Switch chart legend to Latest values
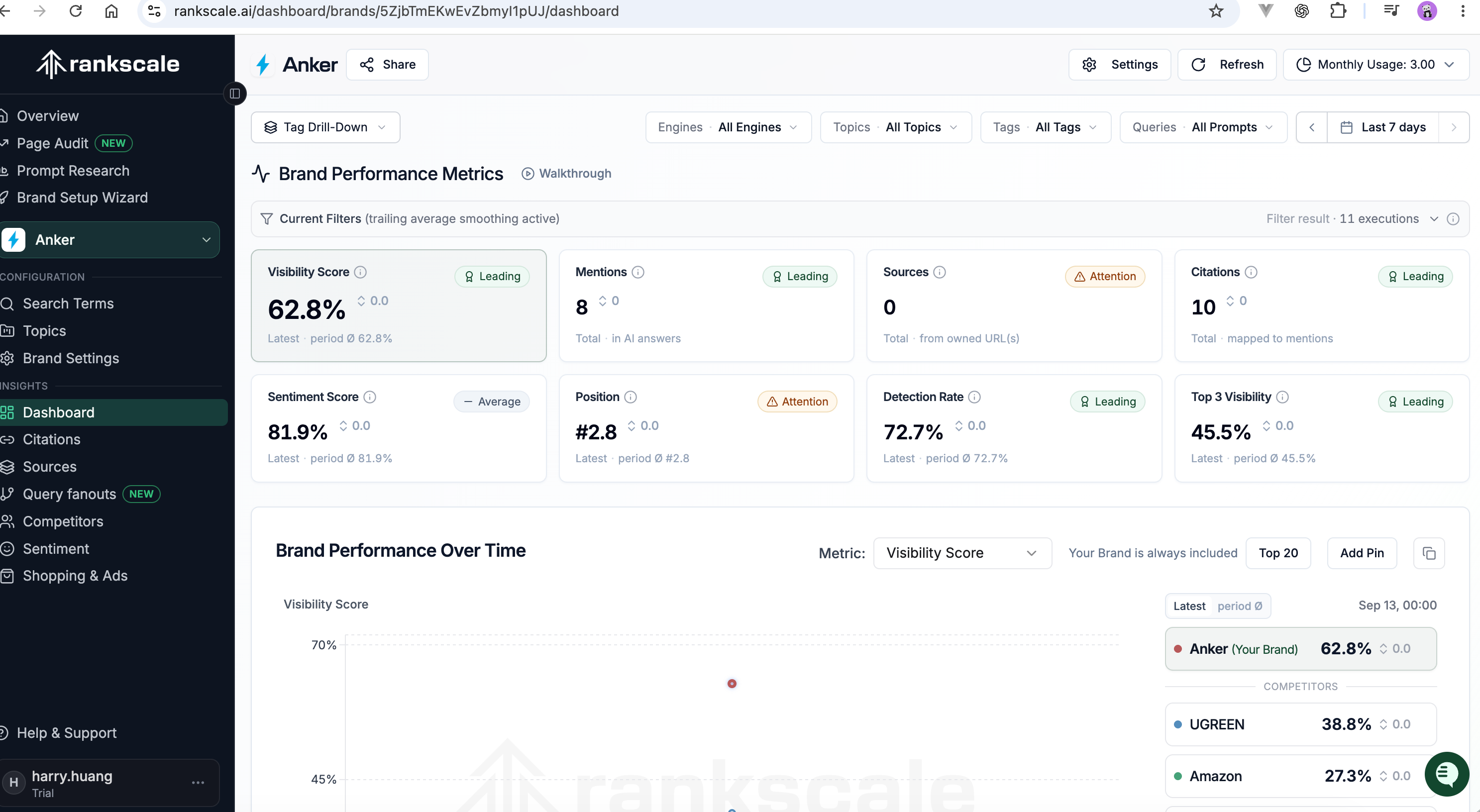The image size is (1480, 812). [x=1189, y=606]
